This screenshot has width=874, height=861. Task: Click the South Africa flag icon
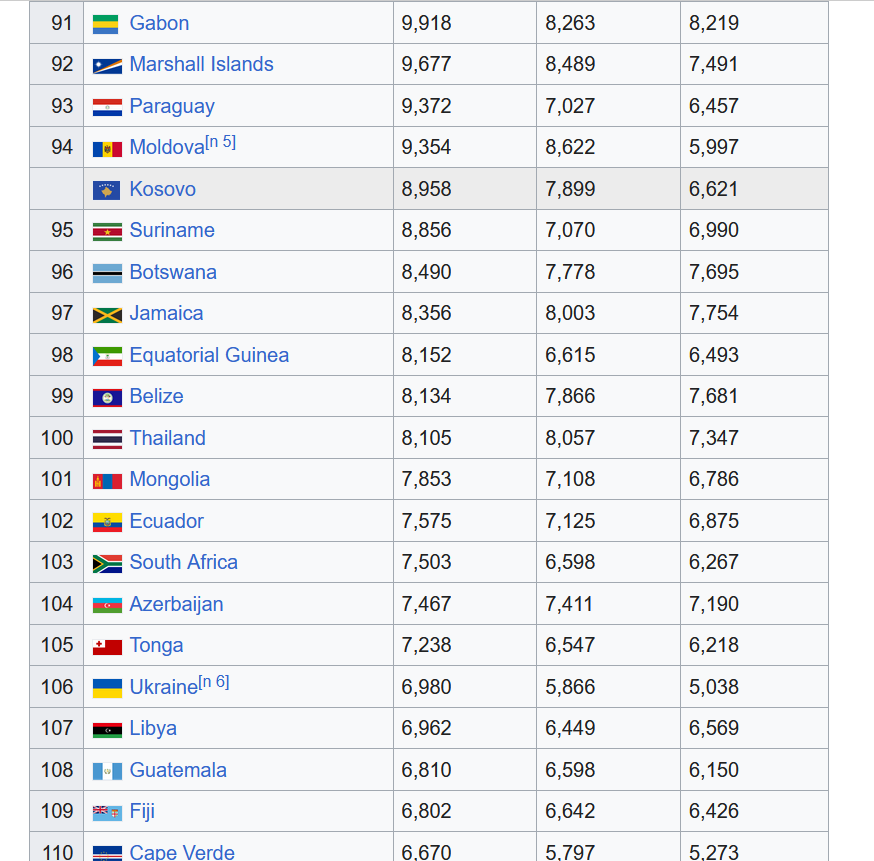coord(107,564)
